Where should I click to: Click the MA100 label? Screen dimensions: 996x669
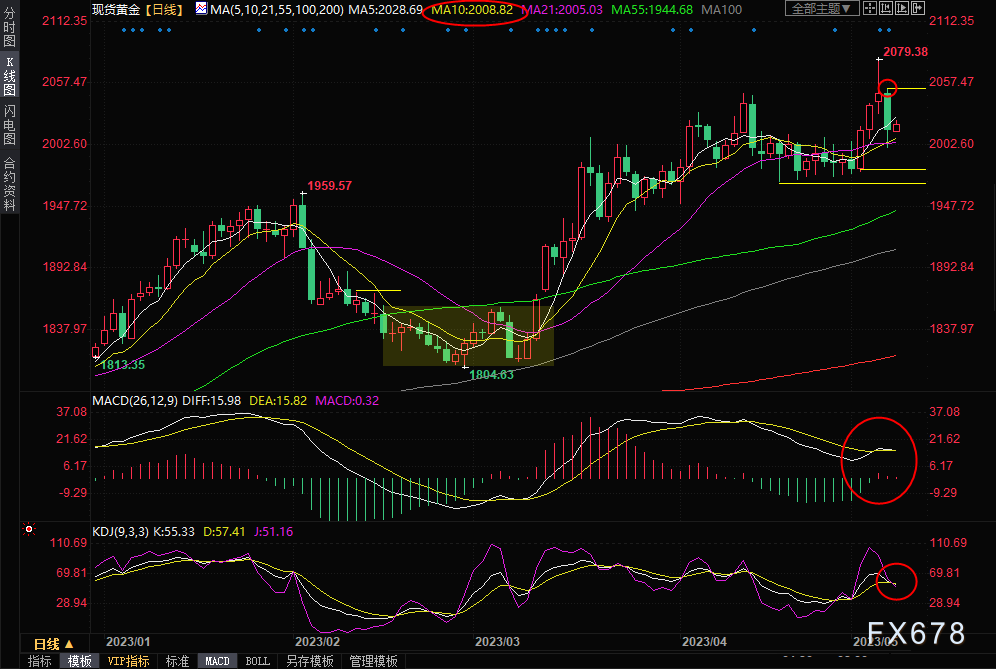[722, 10]
